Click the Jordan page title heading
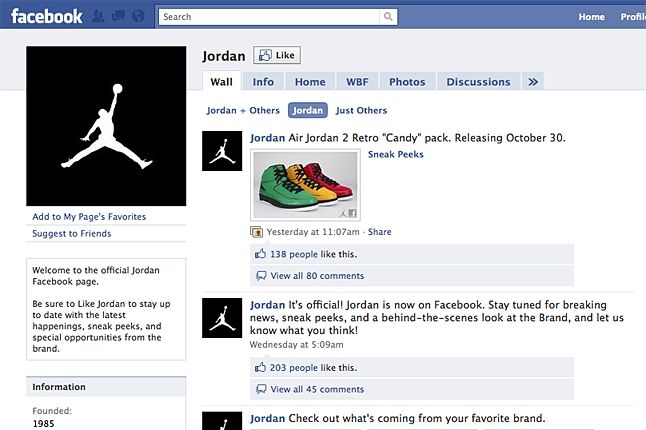This screenshot has width=646, height=430. pyautogui.click(x=224, y=56)
